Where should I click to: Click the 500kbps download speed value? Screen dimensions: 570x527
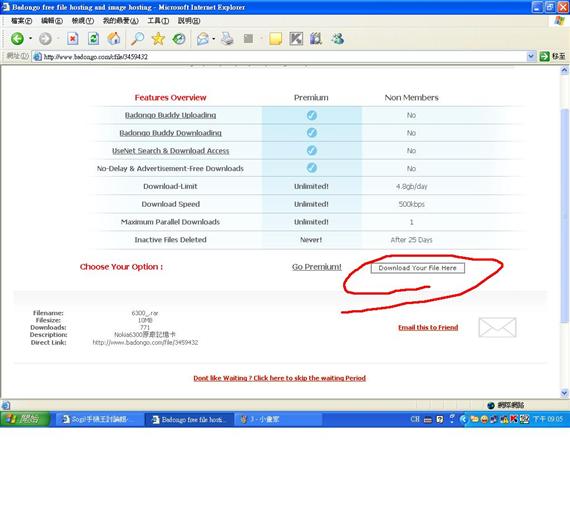412,204
